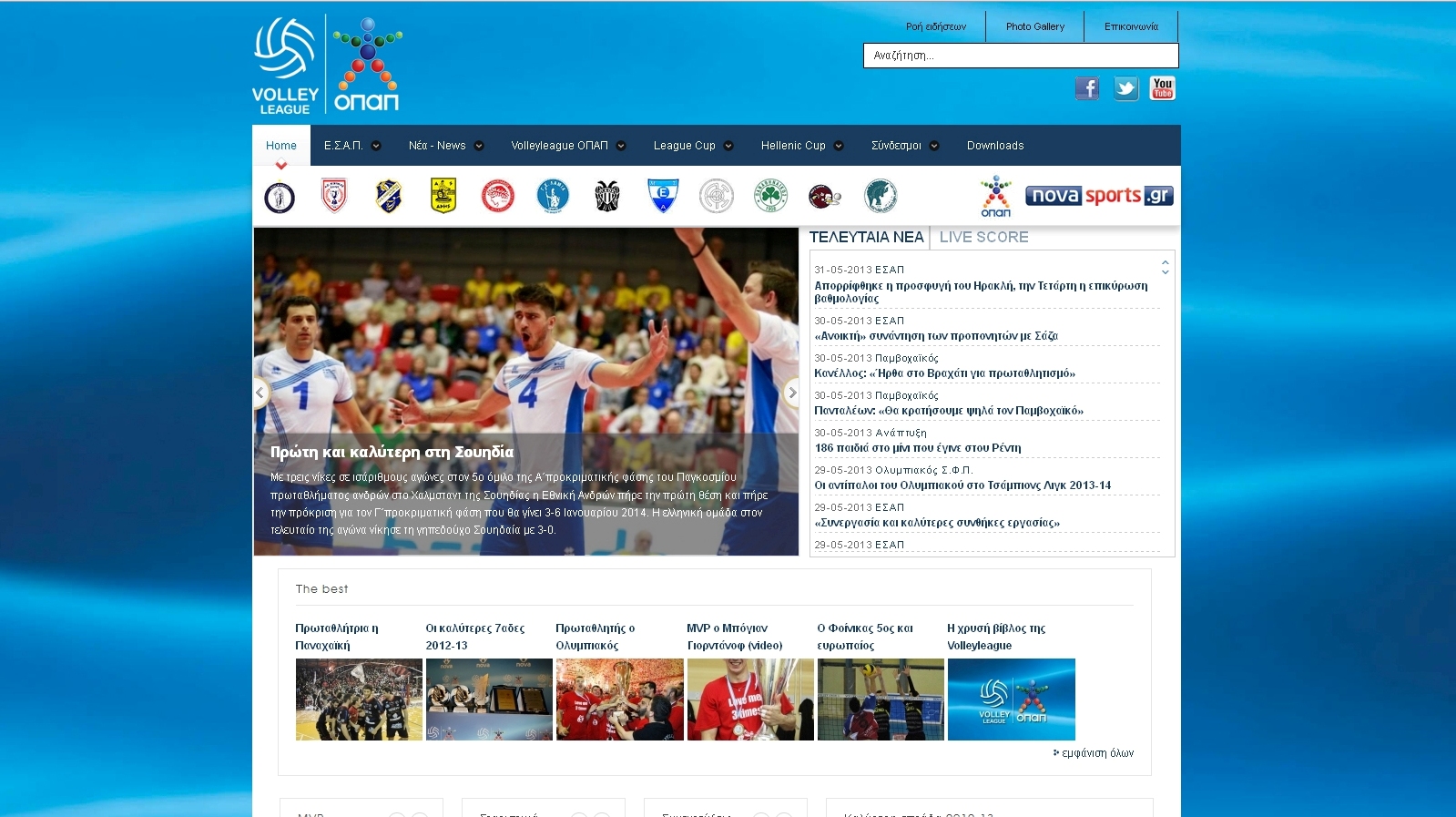Viewport: 1456px width, 817px height.
Task: Select the navy circular team crest
Action: [280, 197]
